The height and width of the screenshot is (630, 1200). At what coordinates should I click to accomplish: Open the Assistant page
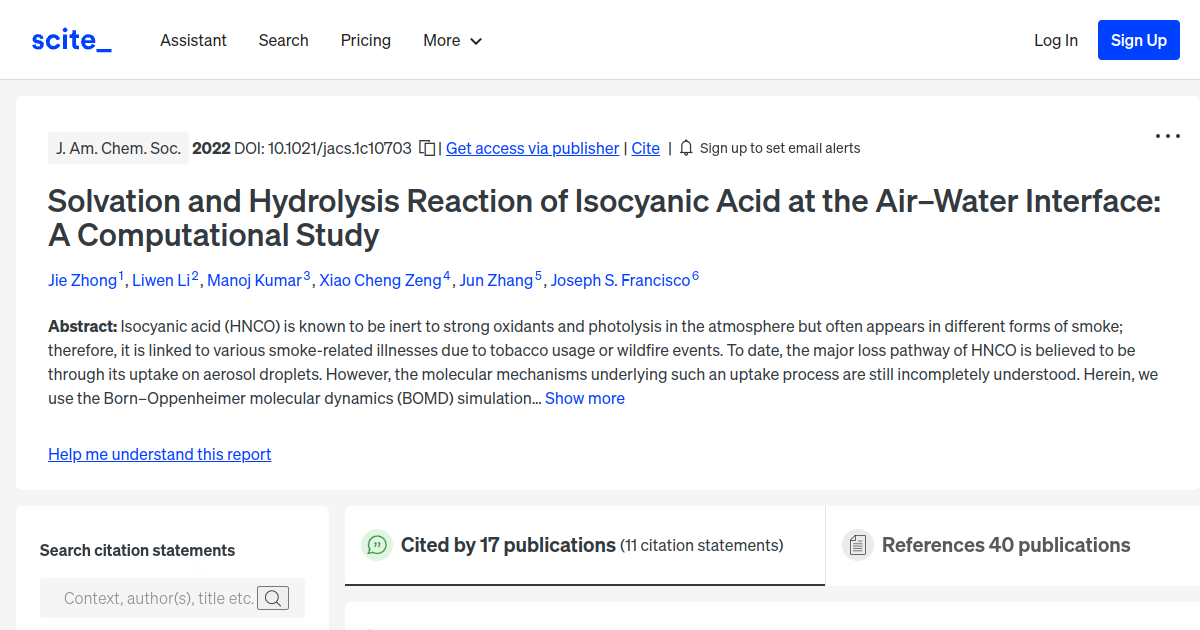[x=193, y=40]
